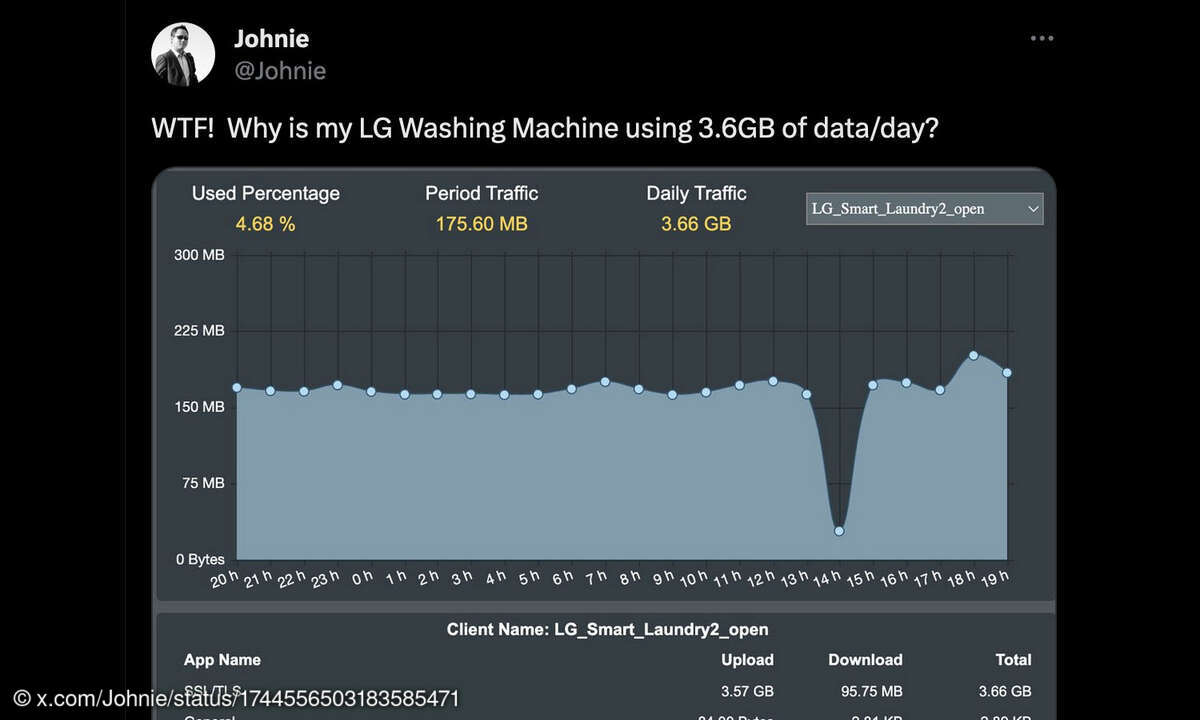Click the 300 MB y-axis label
The width and height of the screenshot is (1200, 720).
[x=199, y=255]
